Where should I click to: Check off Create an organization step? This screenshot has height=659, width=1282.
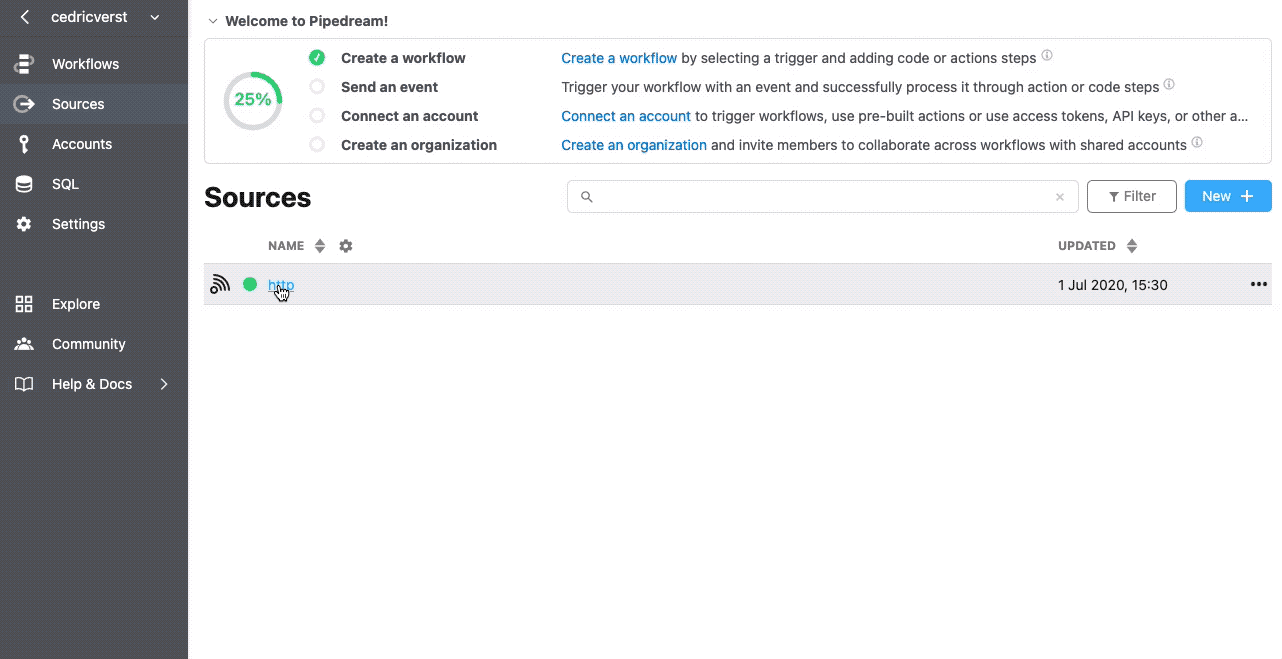pos(317,145)
